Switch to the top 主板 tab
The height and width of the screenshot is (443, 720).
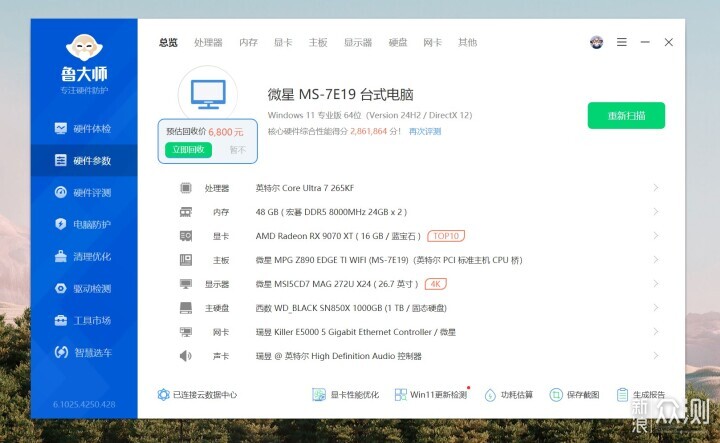318,43
